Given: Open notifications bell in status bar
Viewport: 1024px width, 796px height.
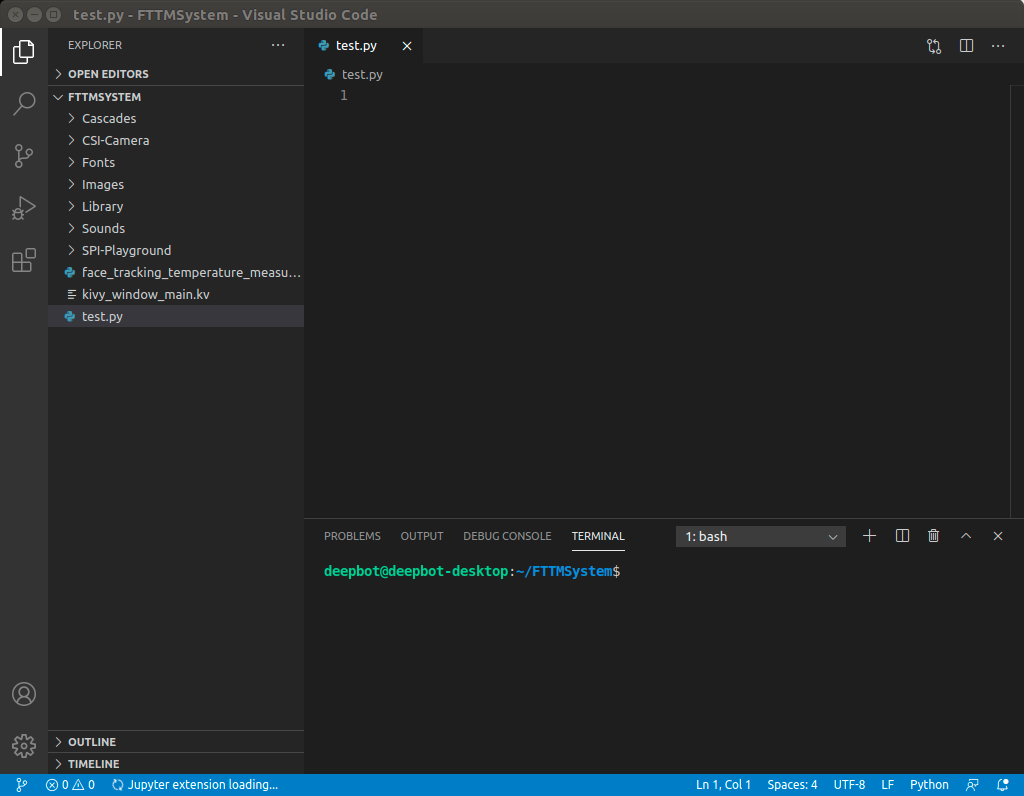Looking at the screenshot, I should click(1002, 785).
